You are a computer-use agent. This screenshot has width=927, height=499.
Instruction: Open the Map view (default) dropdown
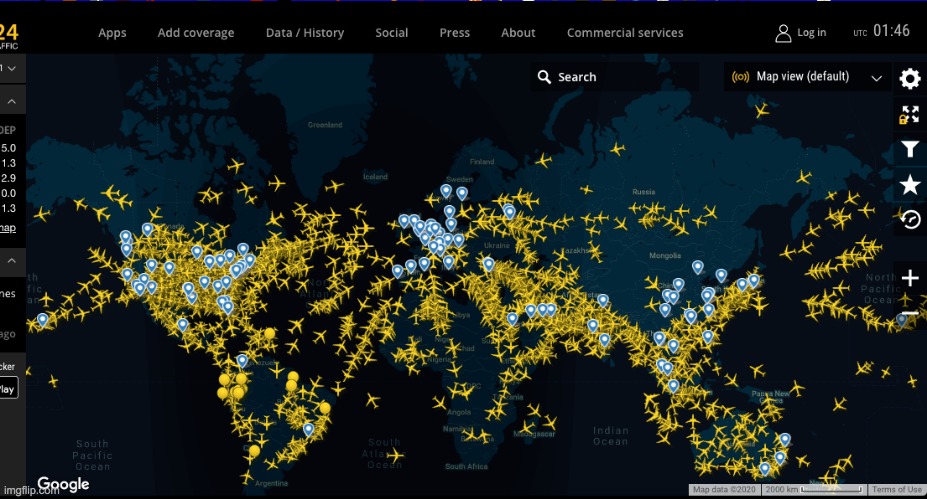807,77
